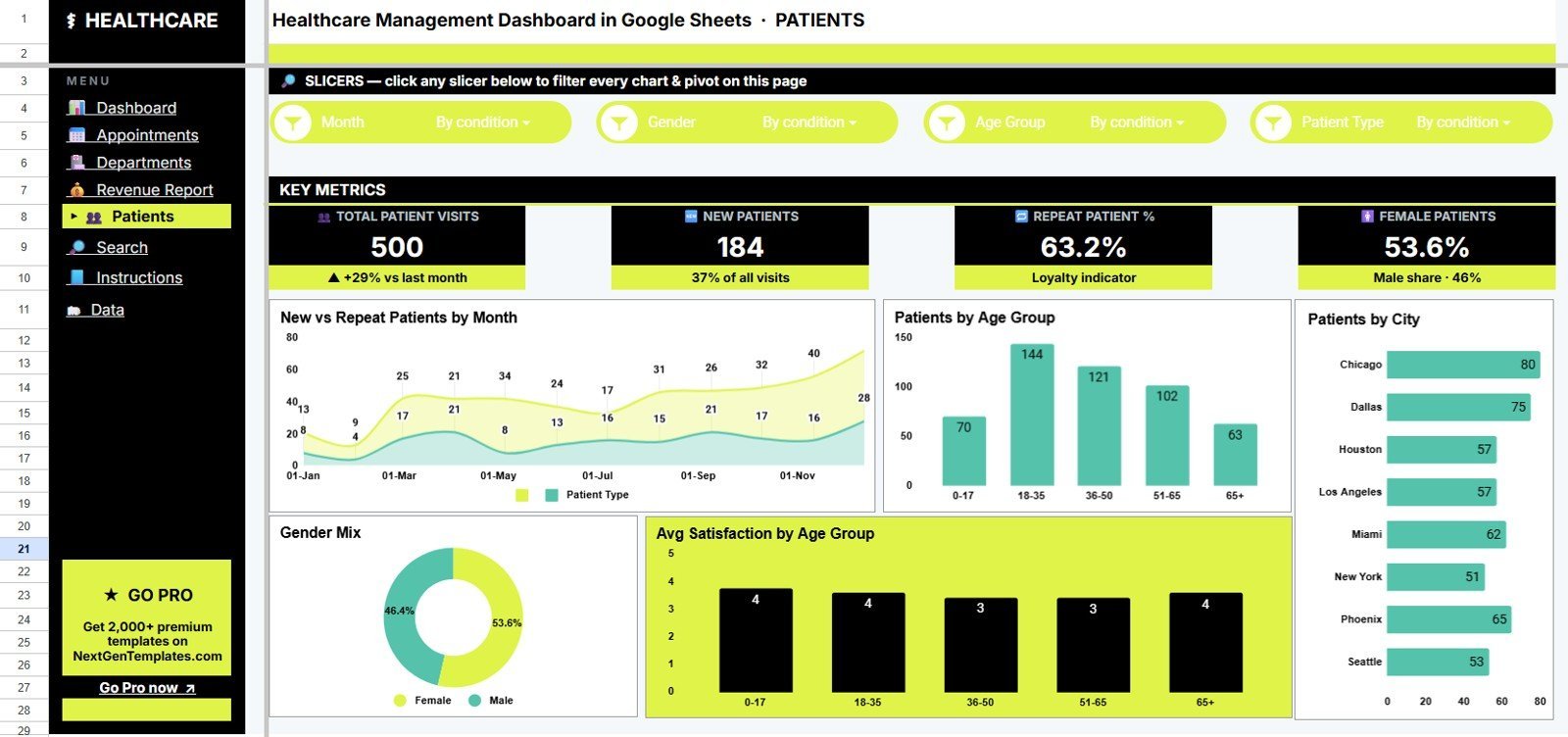Click the Appointments calendar icon
The height and width of the screenshot is (737, 1568).
(x=76, y=135)
